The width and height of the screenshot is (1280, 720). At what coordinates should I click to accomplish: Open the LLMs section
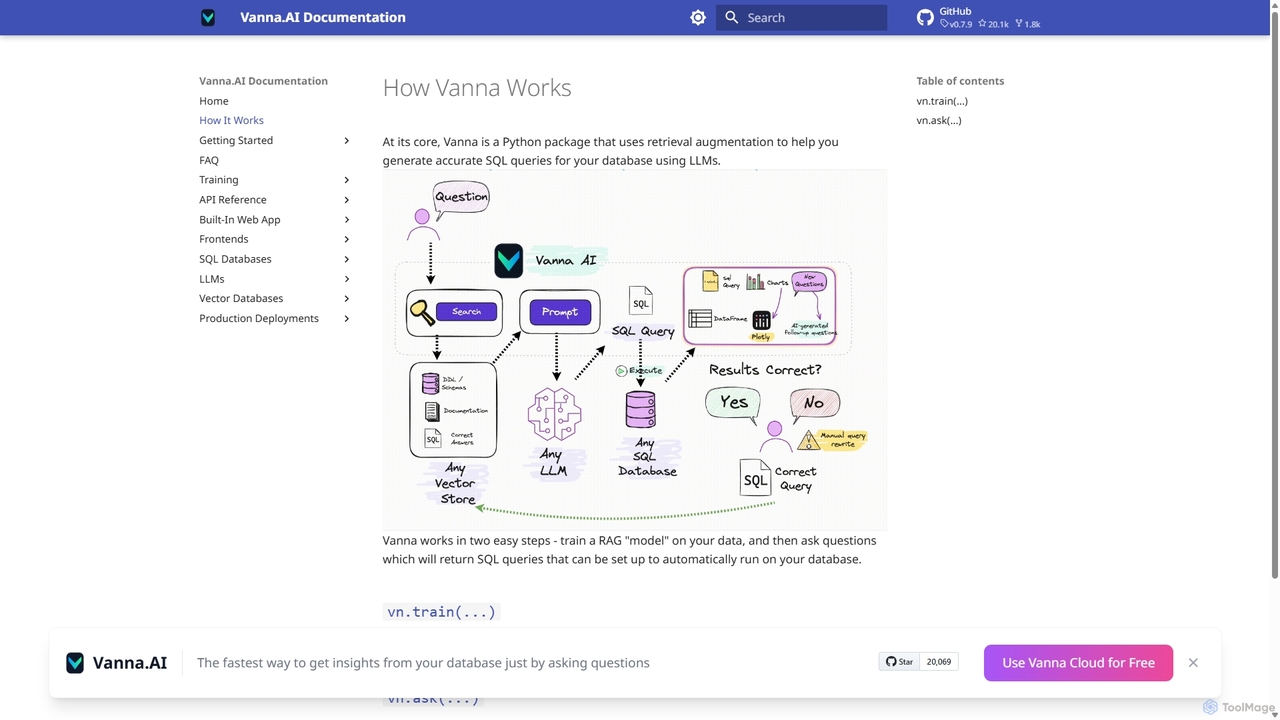(x=212, y=279)
